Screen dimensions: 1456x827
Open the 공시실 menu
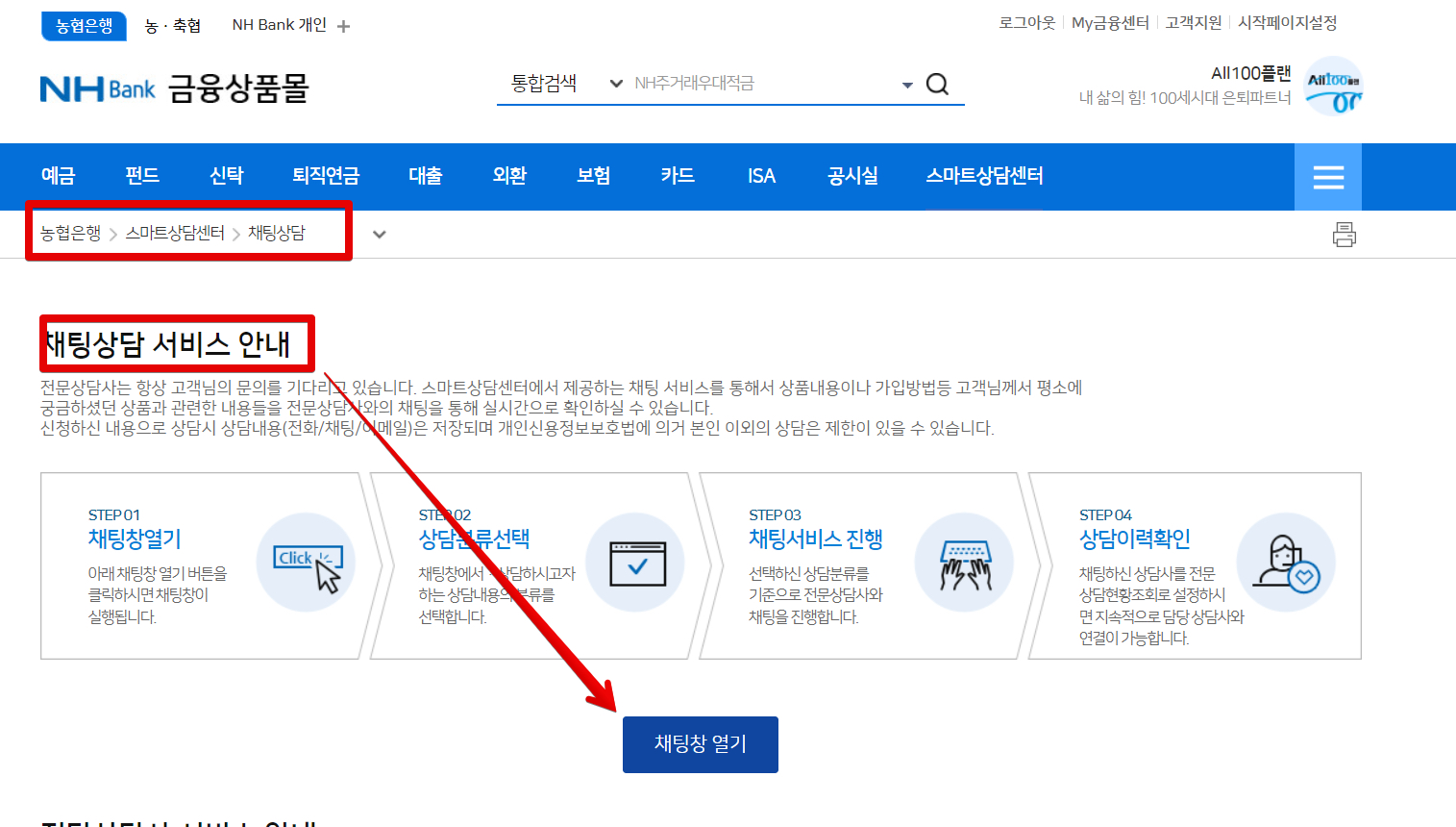(852, 176)
